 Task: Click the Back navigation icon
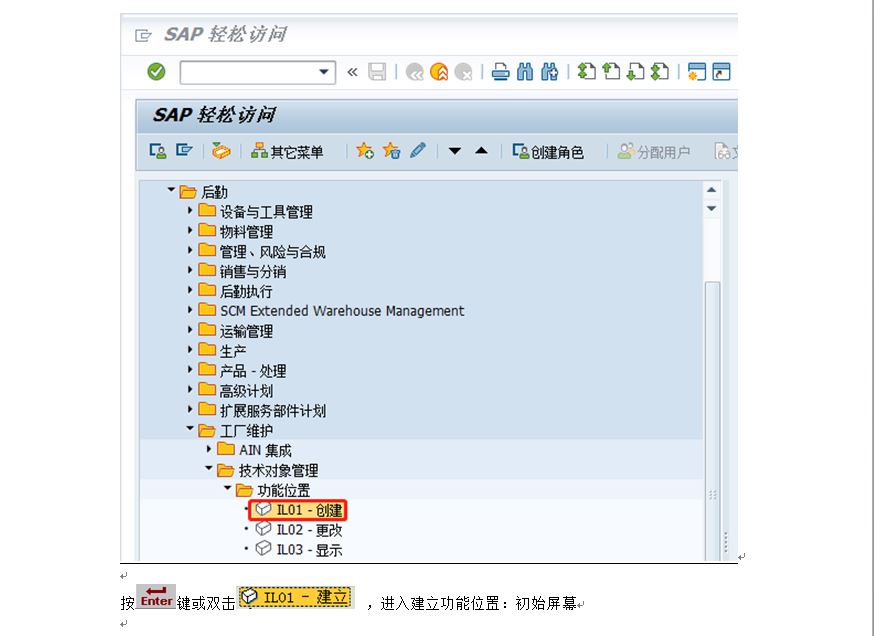[x=414, y=72]
